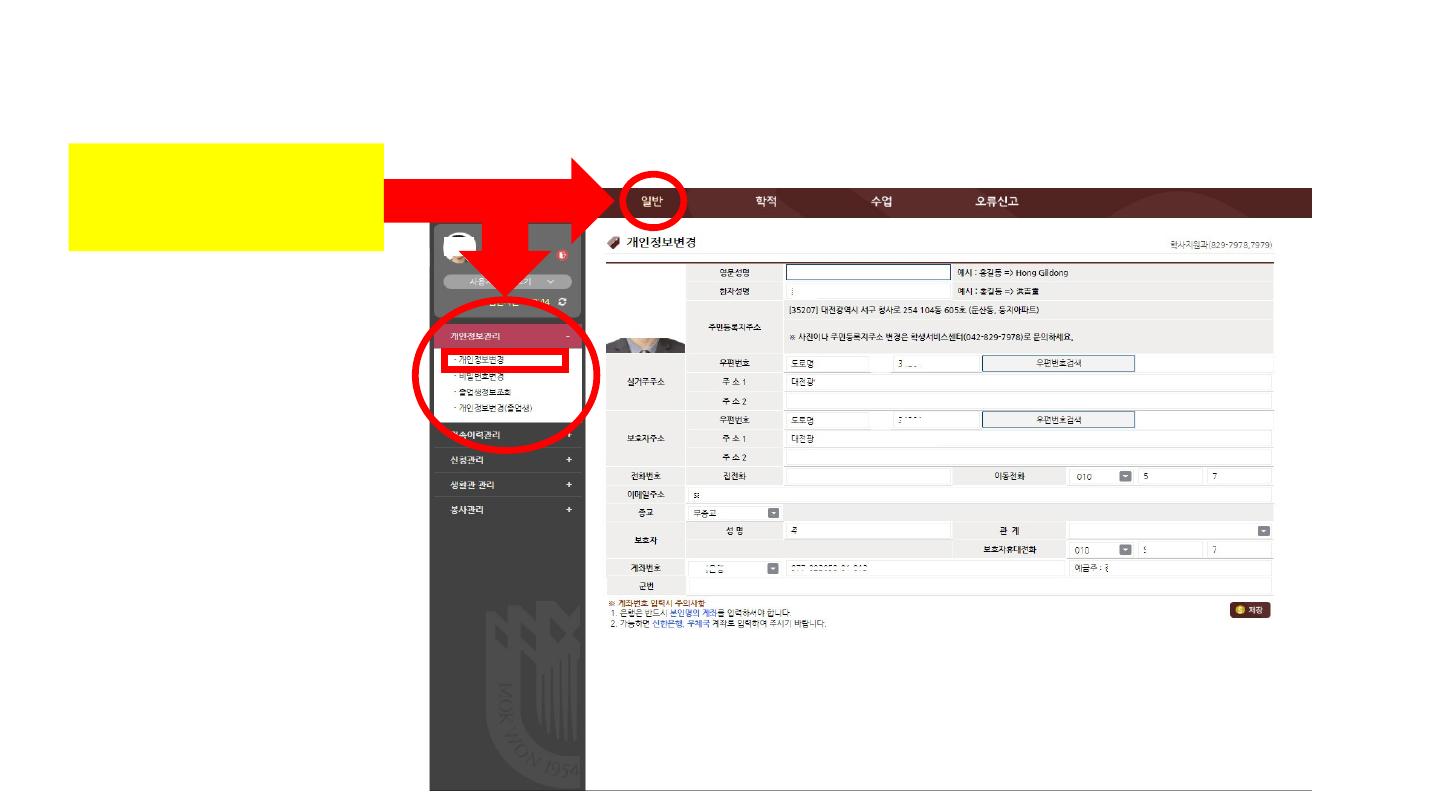Open the 관계 dropdown for guardian

point(1264,531)
